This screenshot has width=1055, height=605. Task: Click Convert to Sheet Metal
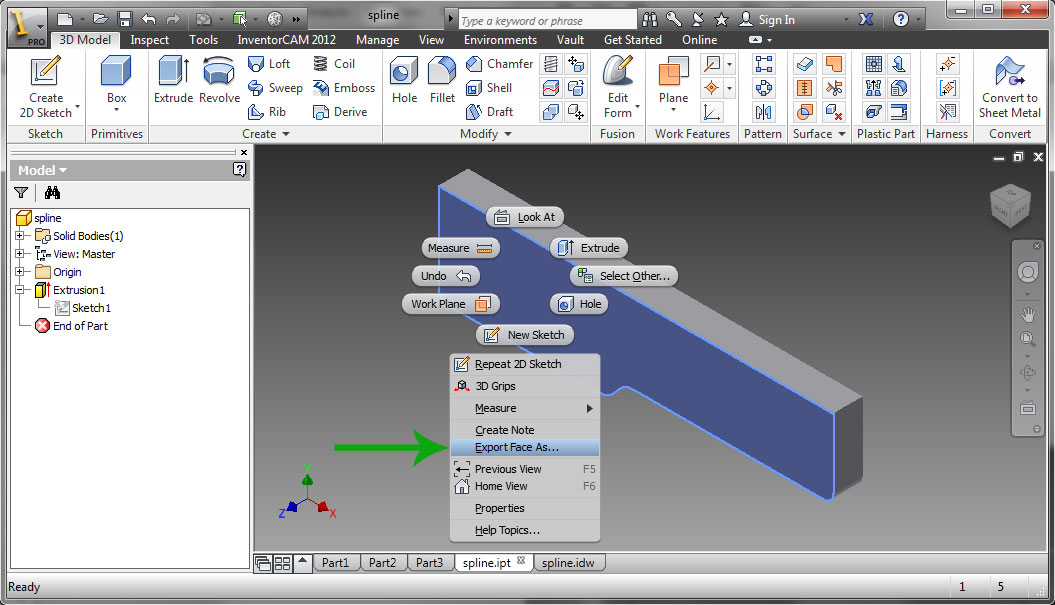coord(1009,87)
